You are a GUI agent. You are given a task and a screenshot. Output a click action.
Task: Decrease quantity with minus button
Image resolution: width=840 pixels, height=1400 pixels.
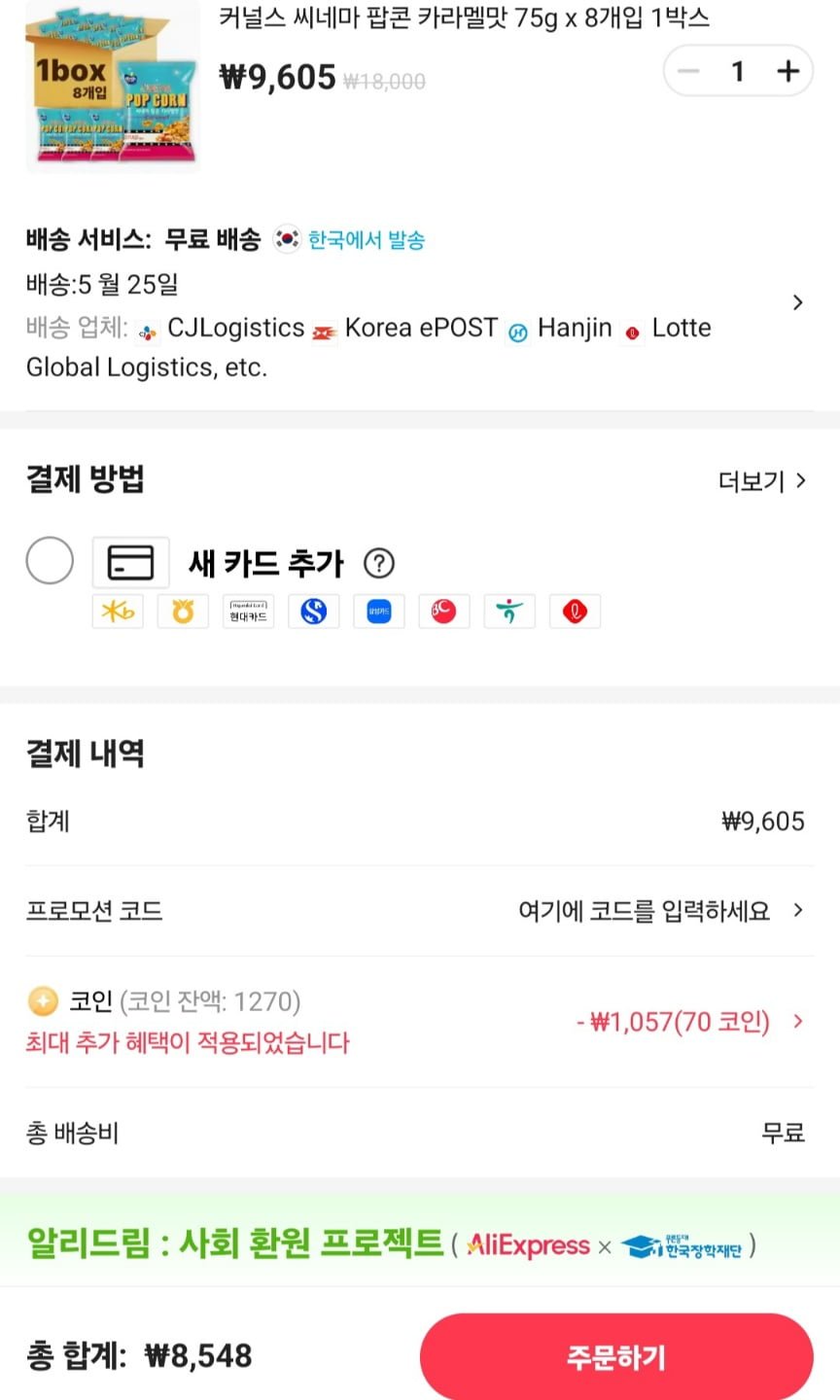point(688,71)
